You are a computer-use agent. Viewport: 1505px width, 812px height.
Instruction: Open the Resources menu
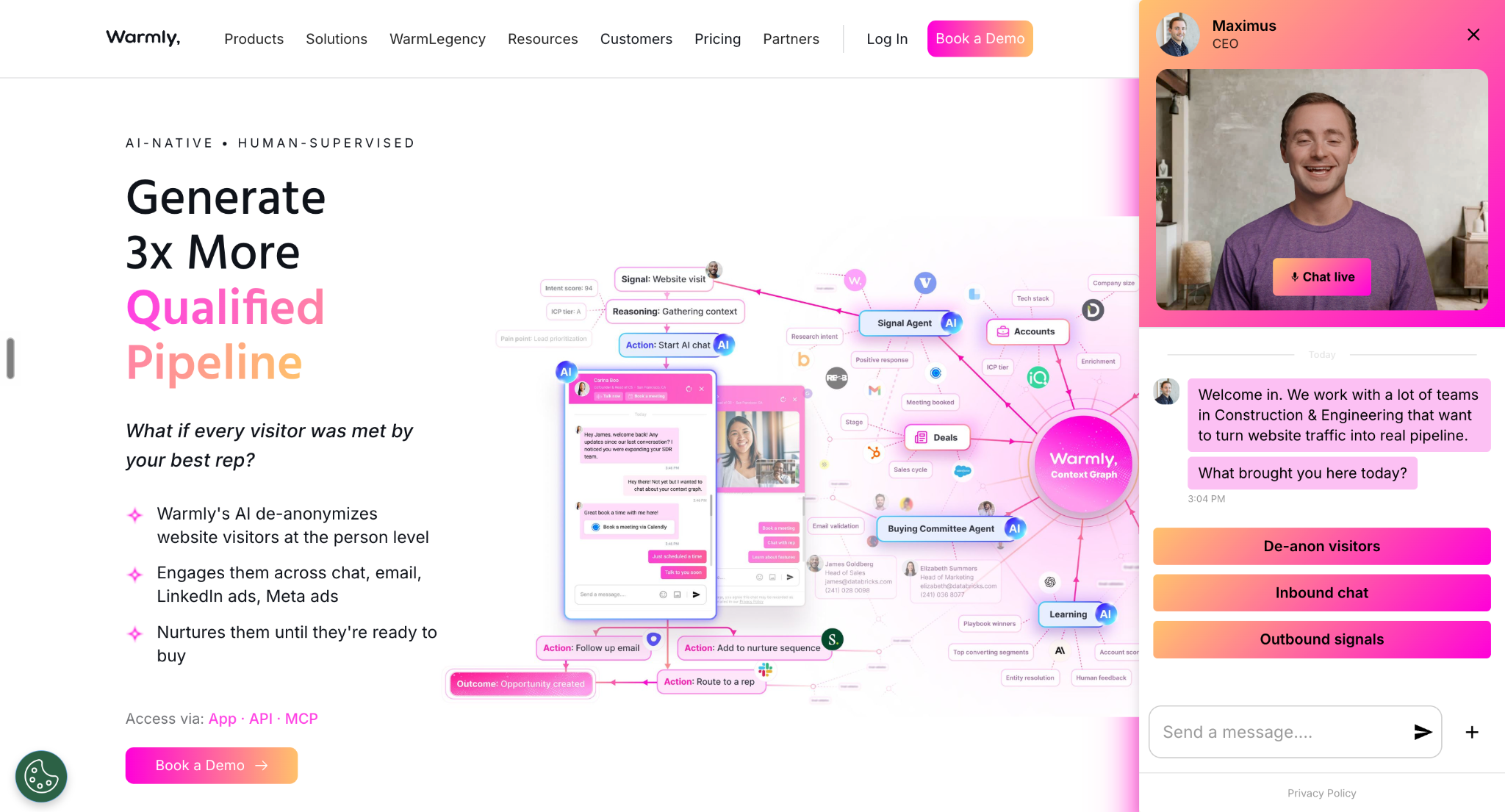tap(543, 39)
